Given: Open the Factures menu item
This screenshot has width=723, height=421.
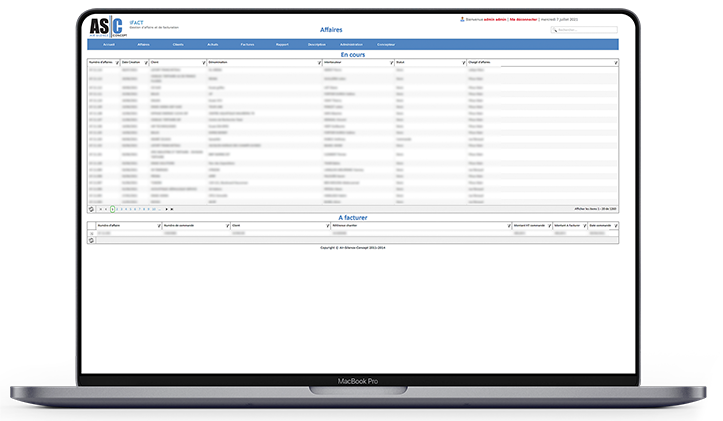Looking at the screenshot, I should click(x=247, y=45).
